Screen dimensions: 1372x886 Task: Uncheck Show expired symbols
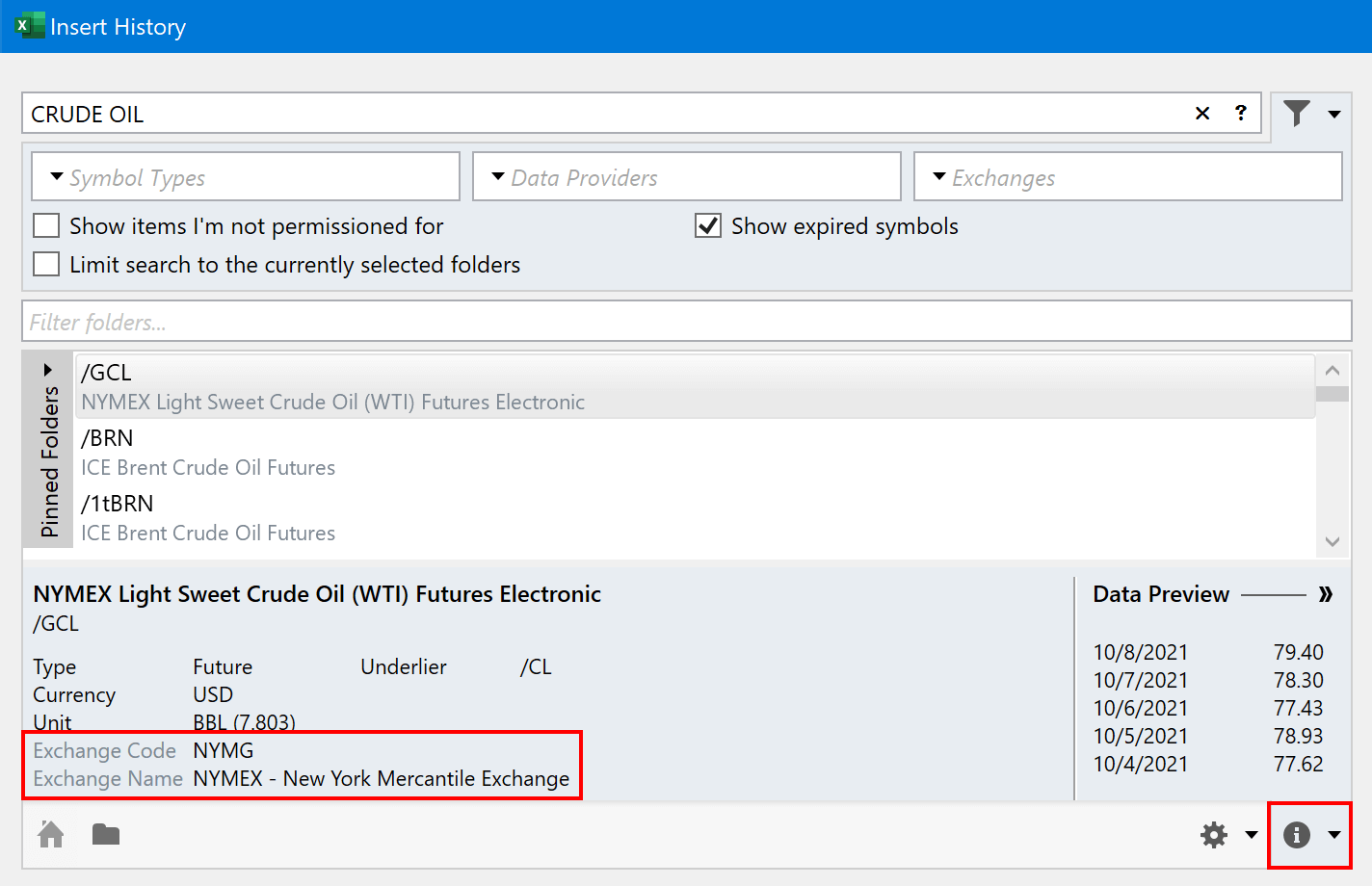708,226
